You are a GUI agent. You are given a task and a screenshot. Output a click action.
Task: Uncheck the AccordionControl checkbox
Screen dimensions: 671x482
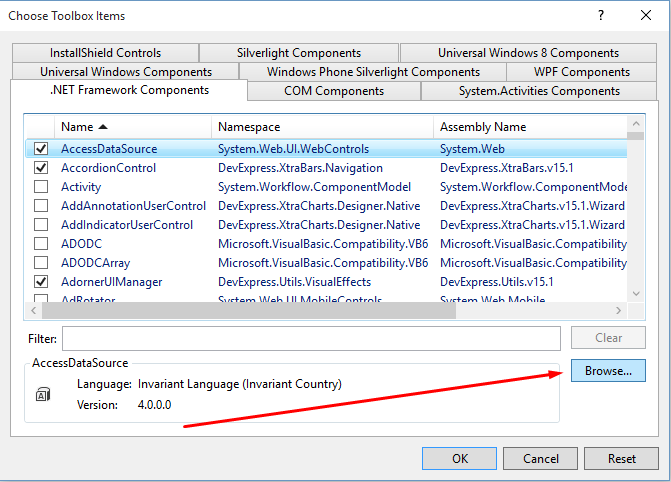pyautogui.click(x=41, y=168)
